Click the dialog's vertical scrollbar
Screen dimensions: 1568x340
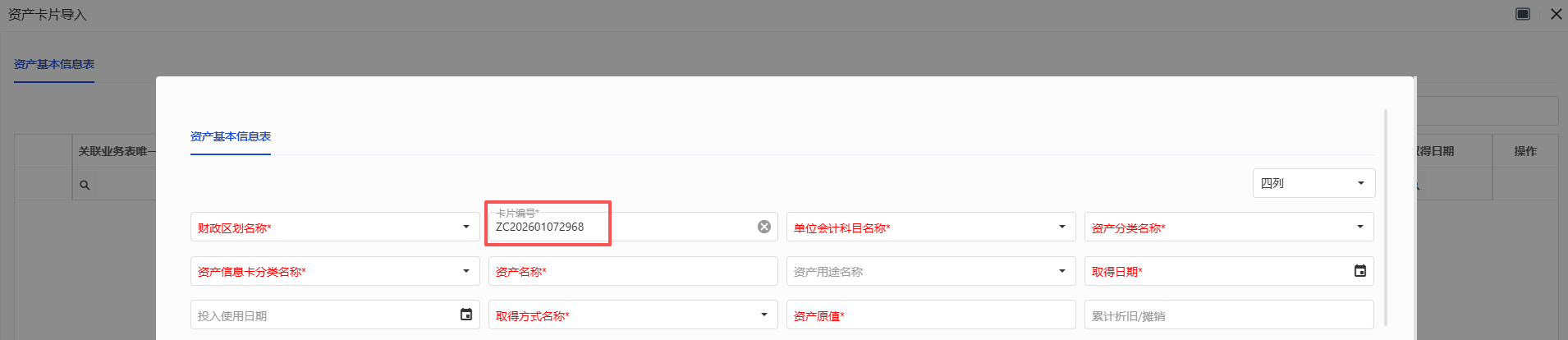[1386, 218]
